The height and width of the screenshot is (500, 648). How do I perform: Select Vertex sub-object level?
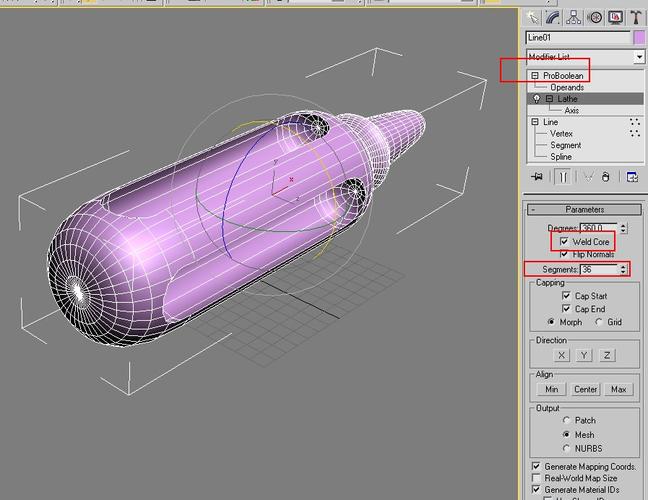pos(561,133)
